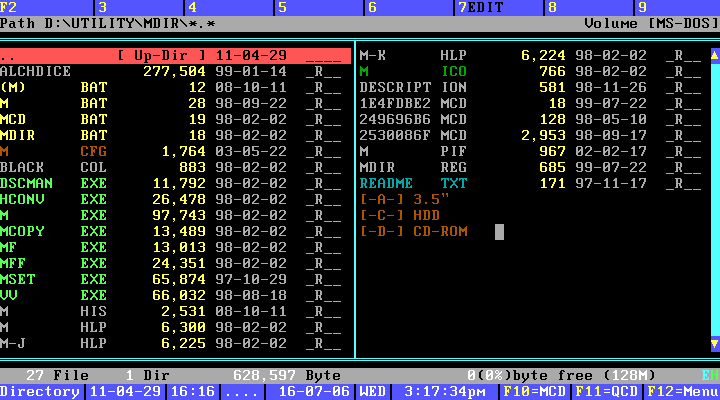Image resolution: width=720 pixels, height=400 pixels.
Task: Select the DESCRIPT ION file
Action: click(533, 88)
